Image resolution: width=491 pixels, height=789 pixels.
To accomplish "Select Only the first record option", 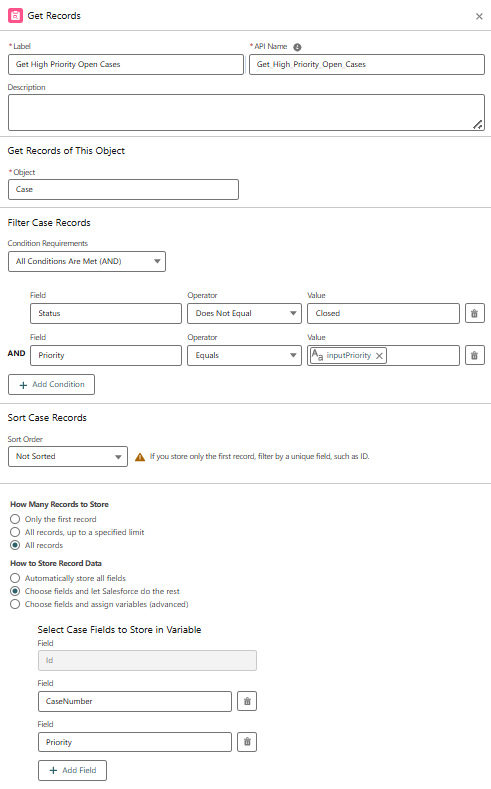I will click(x=15, y=519).
